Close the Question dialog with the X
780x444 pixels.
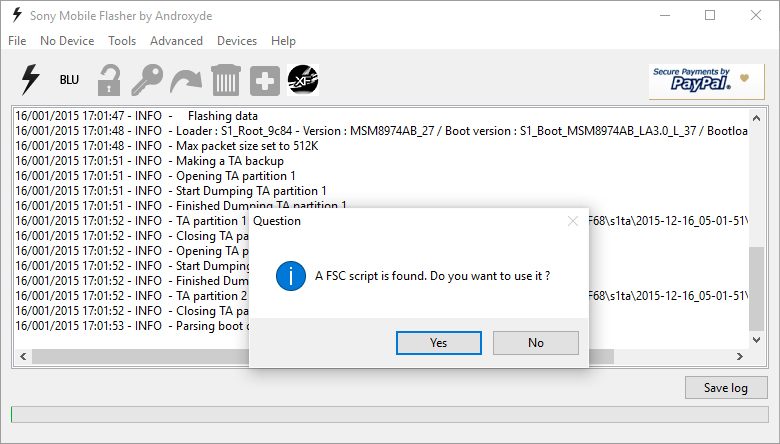click(572, 220)
